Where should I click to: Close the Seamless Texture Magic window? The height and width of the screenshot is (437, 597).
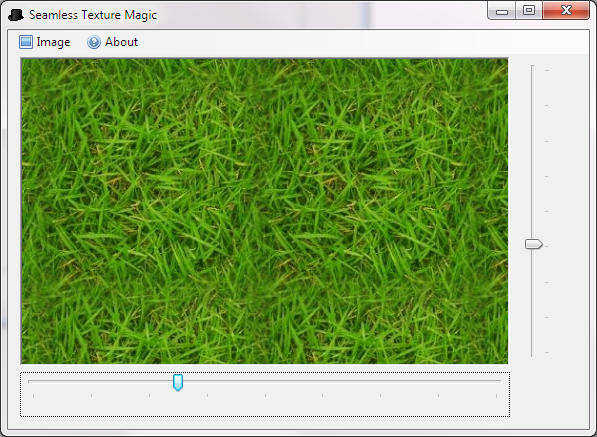click(566, 11)
